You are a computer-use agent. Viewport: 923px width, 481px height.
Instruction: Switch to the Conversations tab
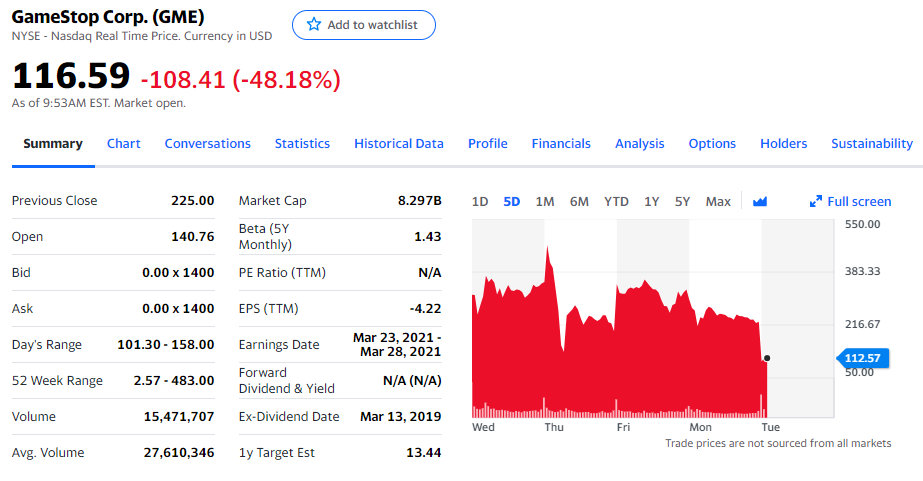[x=207, y=144]
